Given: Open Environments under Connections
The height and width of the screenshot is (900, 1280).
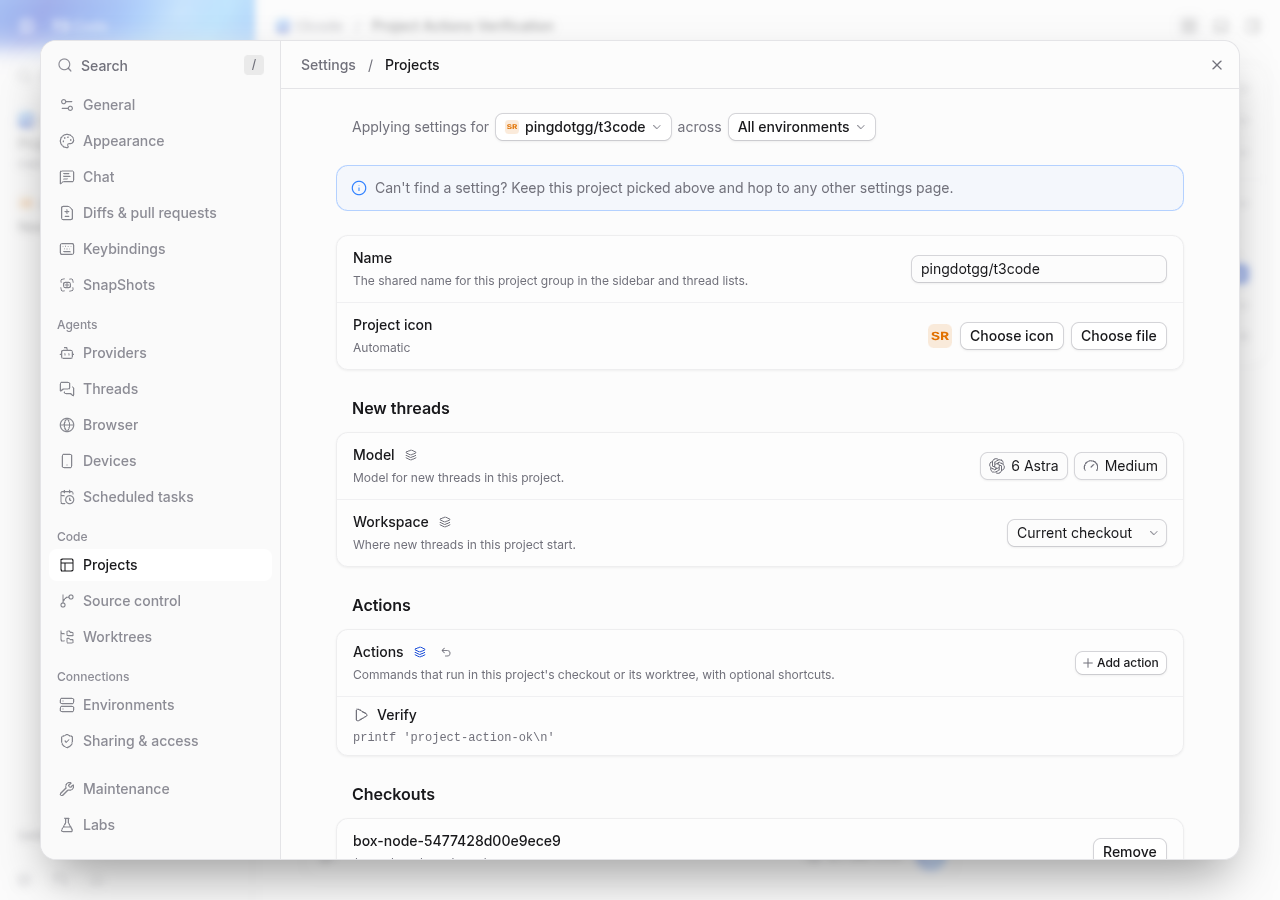Looking at the screenshot, I should (x=160, y=705).
